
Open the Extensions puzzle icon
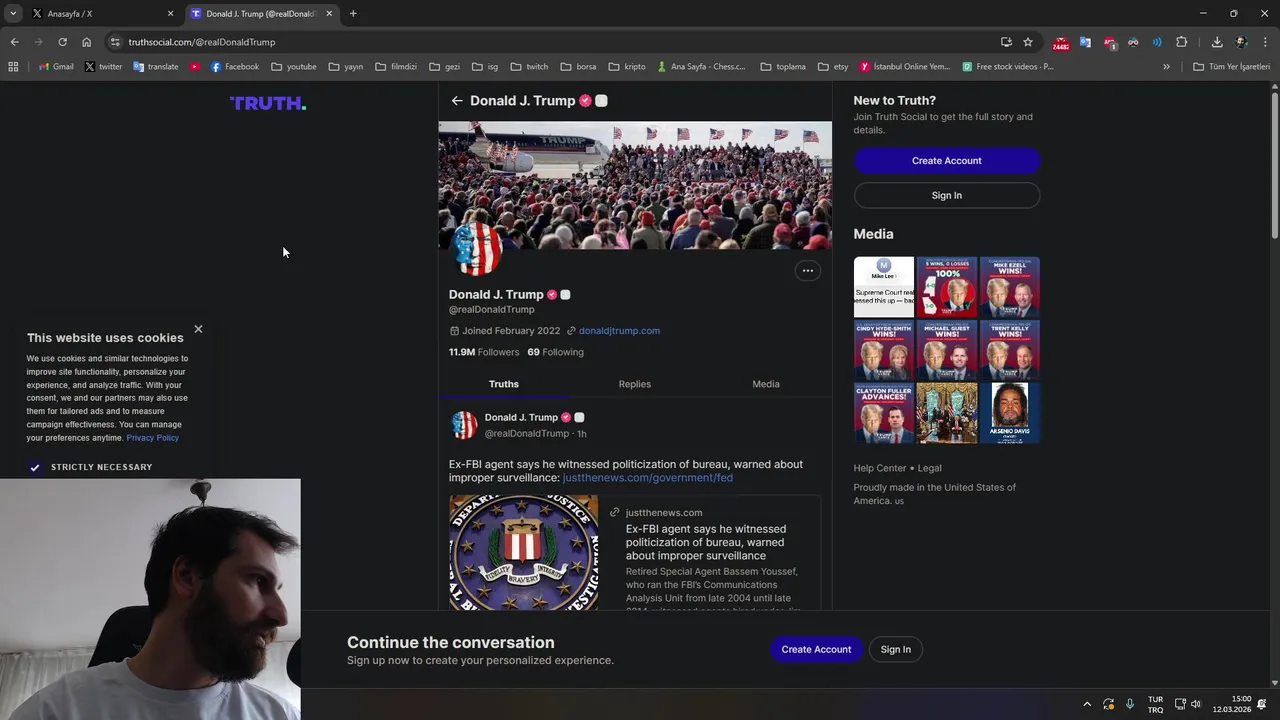(x=1182, y=42)
